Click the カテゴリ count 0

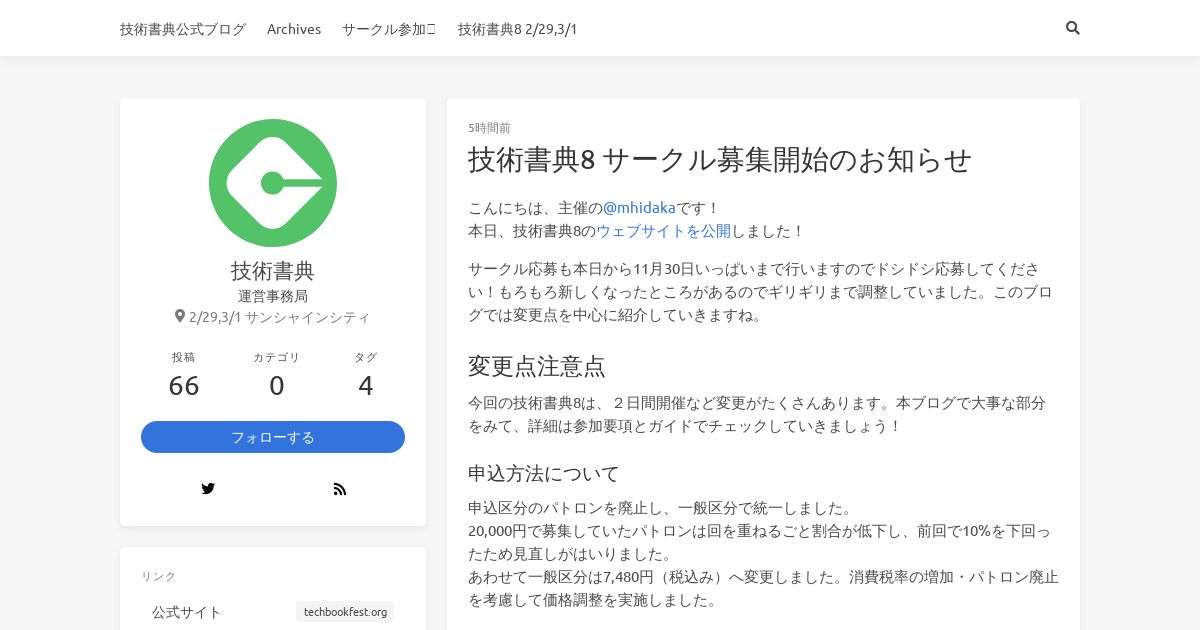coord(277,386)
